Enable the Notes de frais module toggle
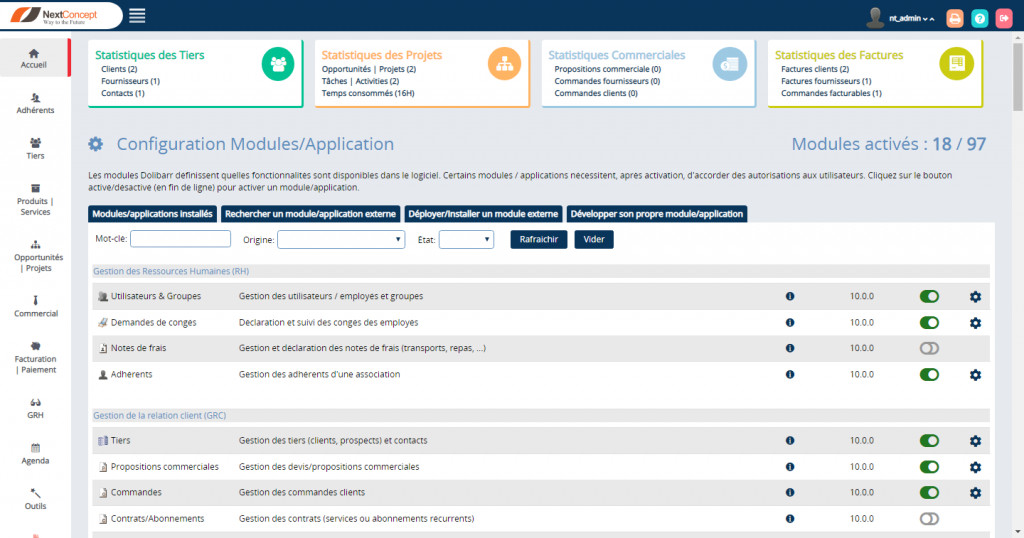 [929, 349]
